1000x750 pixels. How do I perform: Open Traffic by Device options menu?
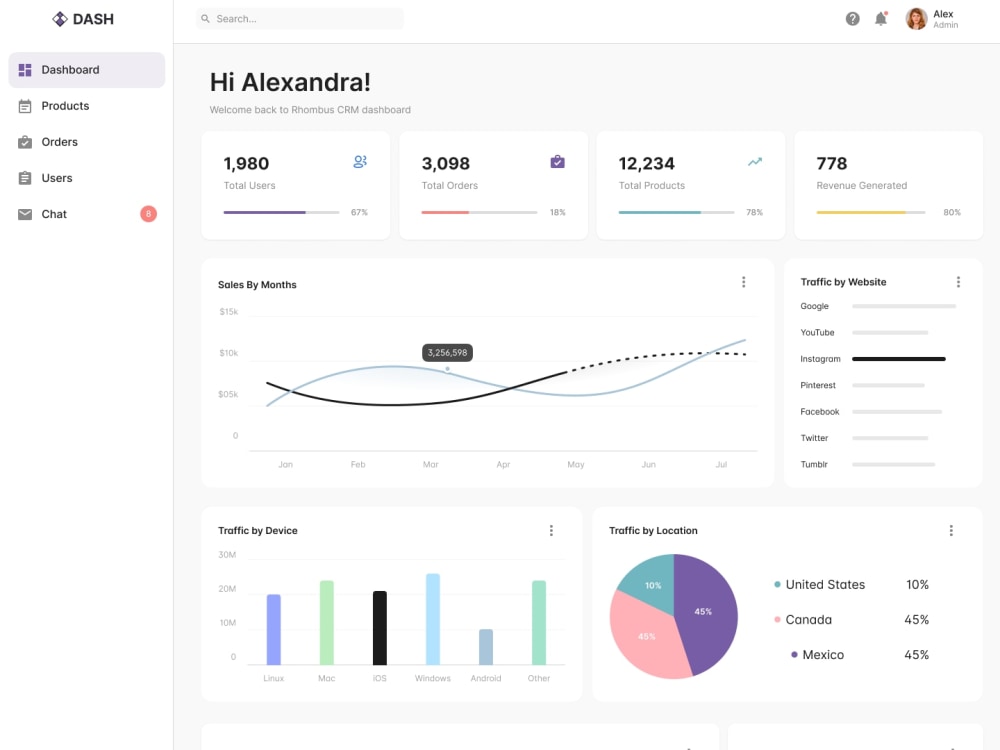[552, 531]
